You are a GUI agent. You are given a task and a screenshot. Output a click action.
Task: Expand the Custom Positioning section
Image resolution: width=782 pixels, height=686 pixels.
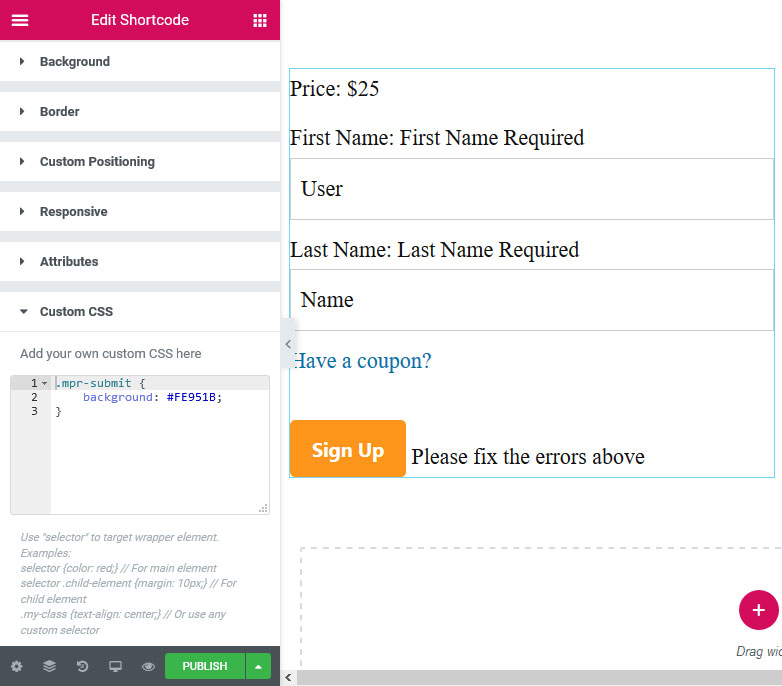click(x=97, y=162)
